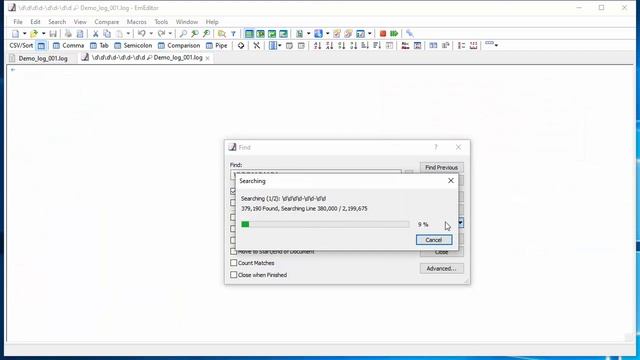The width and height of the screenshot is (640, 360).
Task: Cancel the search in progress
Action: (434, 240)
